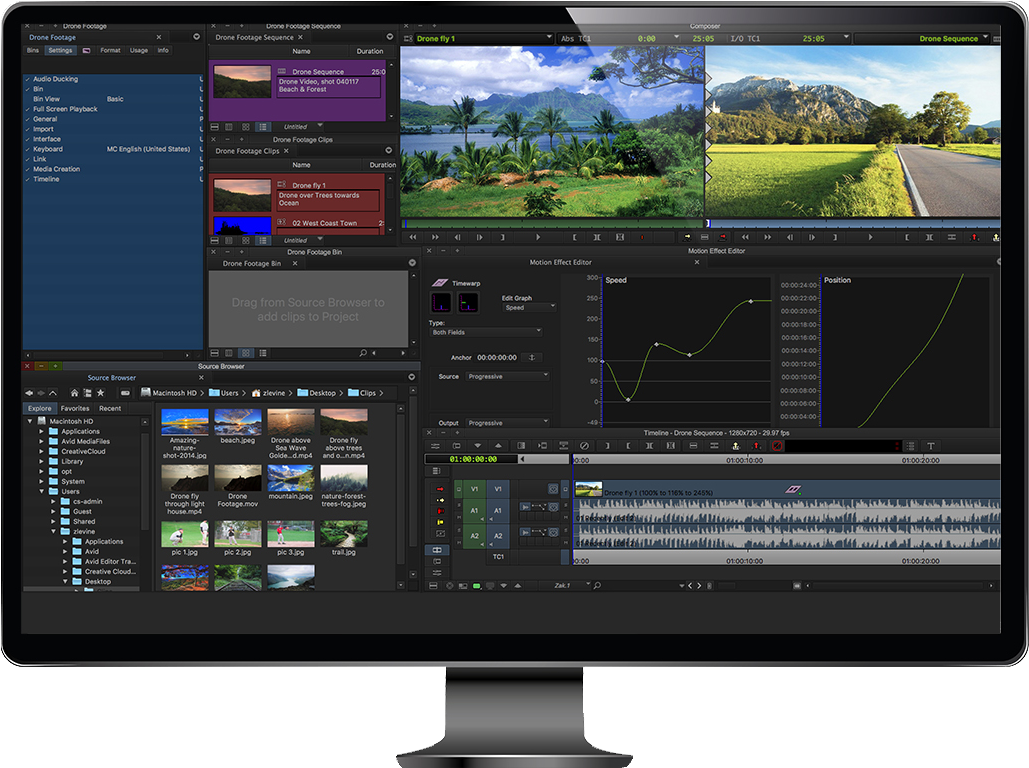This screenshot has height=768, width=1029.
Task: Click the Play icon under the Drone fly 1 monitor
Action: point(538,237)
